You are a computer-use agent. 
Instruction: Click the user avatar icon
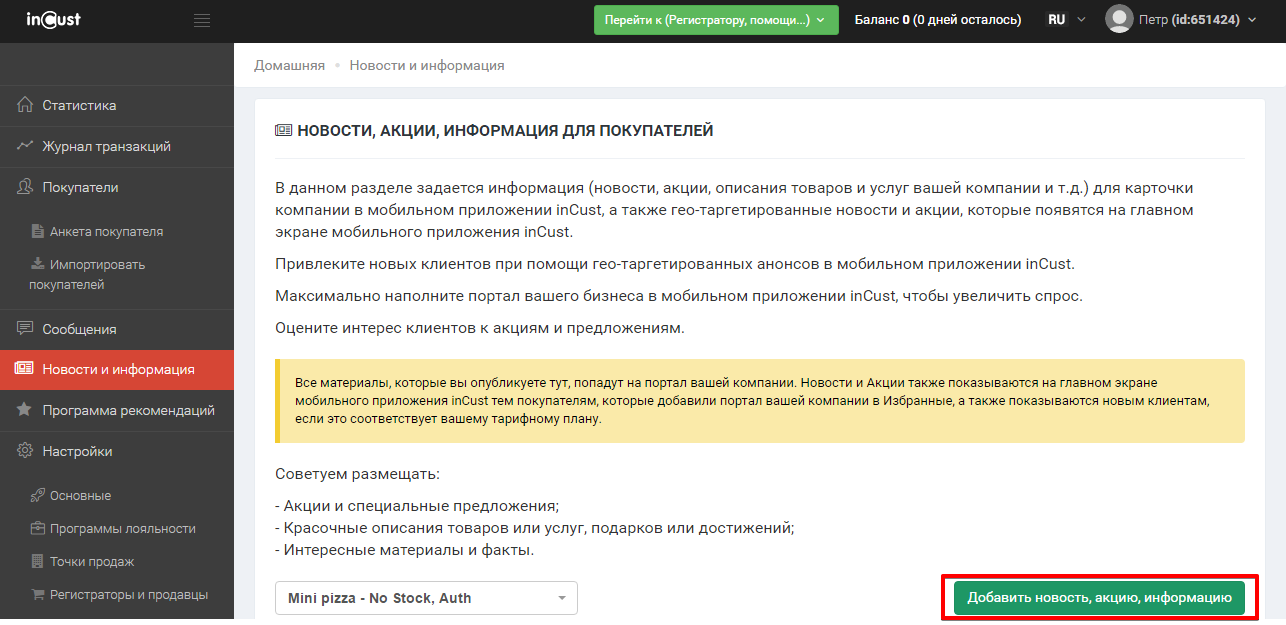(1119, 19)
